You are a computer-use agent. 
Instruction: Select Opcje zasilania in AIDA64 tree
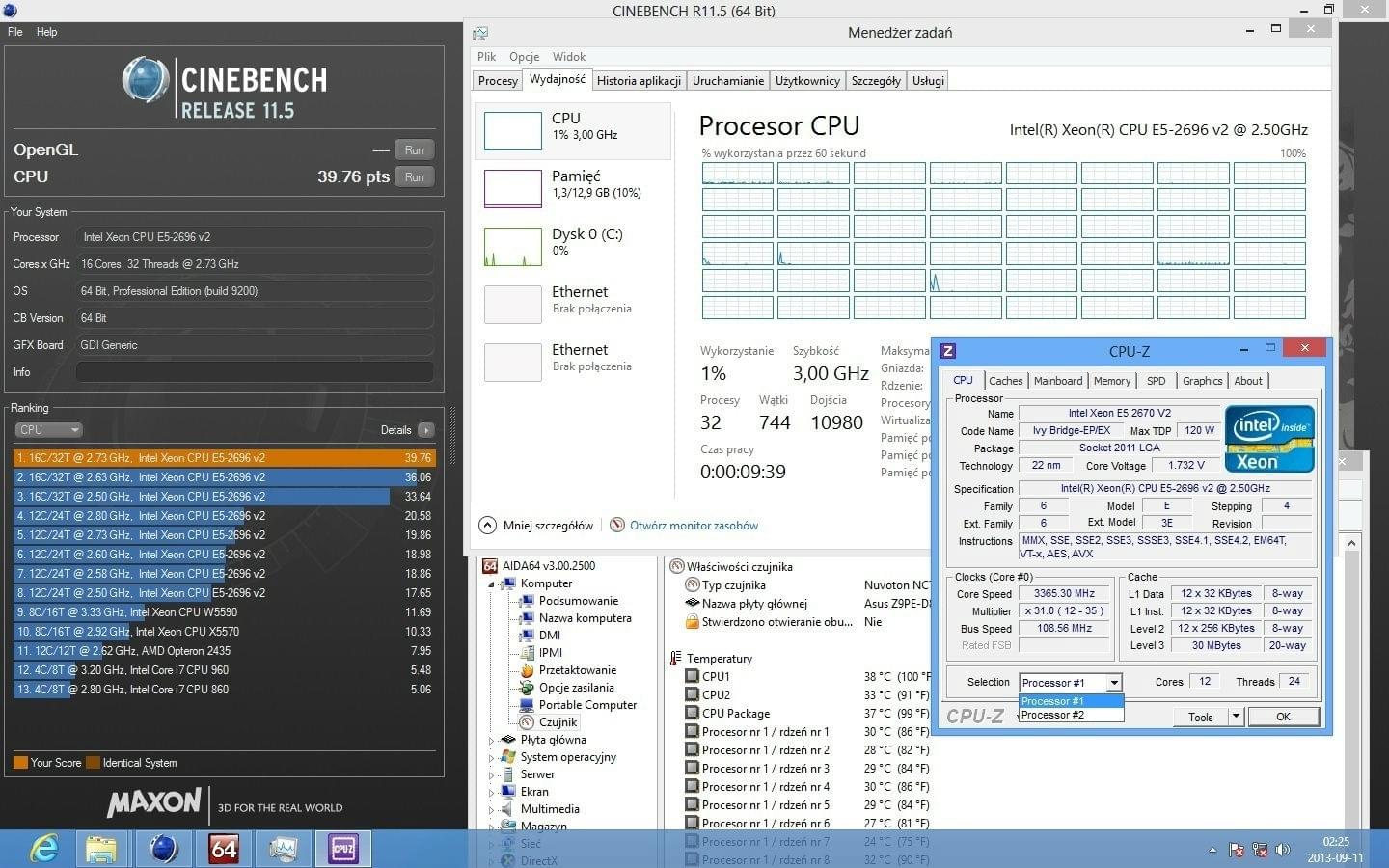576,688
